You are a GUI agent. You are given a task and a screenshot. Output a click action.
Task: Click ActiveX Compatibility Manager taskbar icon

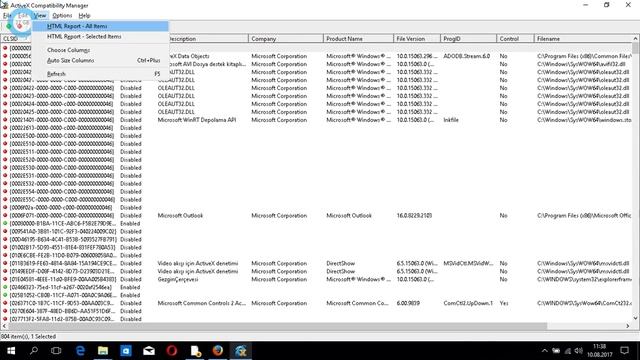(240, 351)
